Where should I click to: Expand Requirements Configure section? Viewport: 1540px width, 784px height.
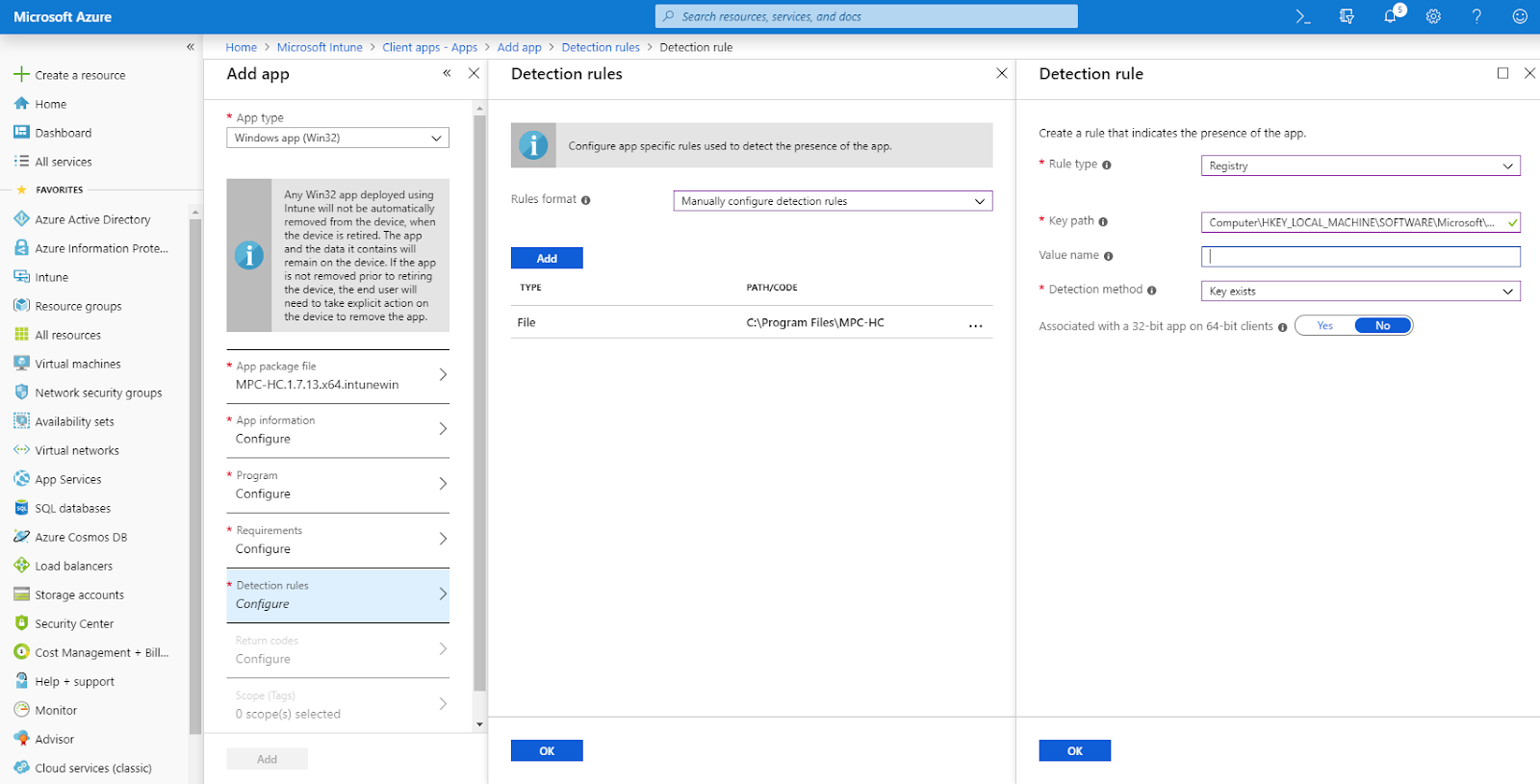click(x=338, y=540)
